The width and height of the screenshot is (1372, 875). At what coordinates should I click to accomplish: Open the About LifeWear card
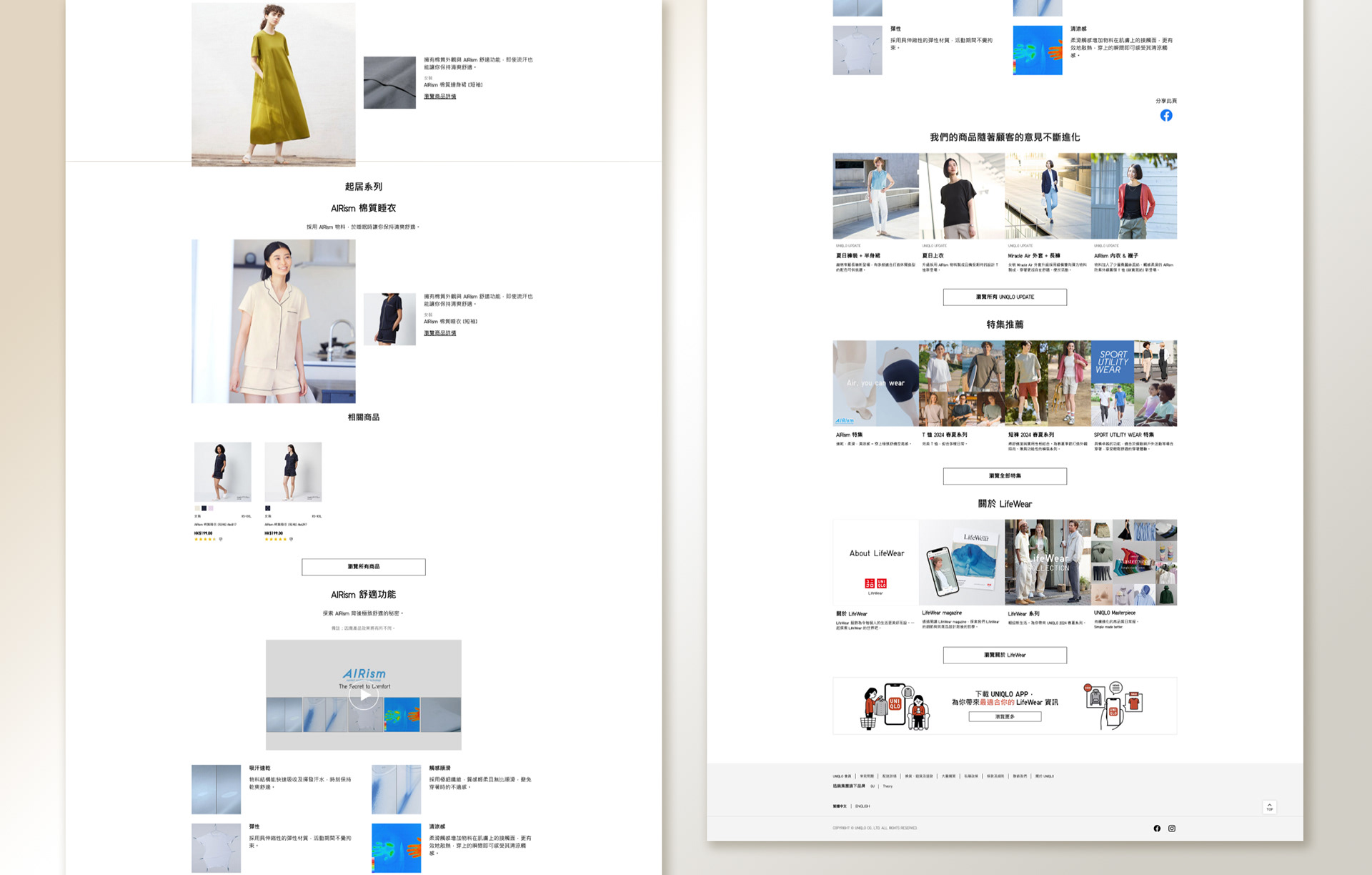(876, 563)
